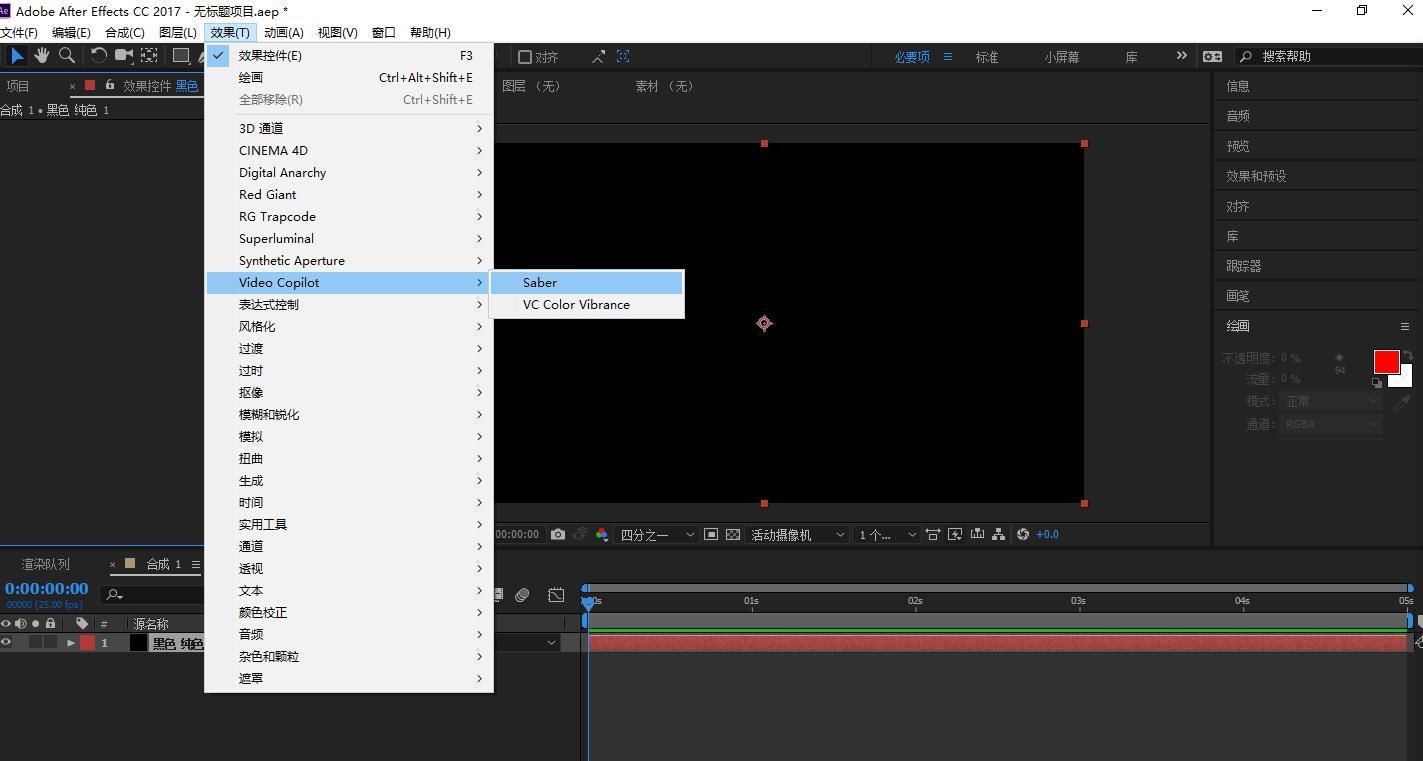The height and width of the screenshot is (761, 1423).
Task: Click the label tag column header
Action: [x=82, y=624]
